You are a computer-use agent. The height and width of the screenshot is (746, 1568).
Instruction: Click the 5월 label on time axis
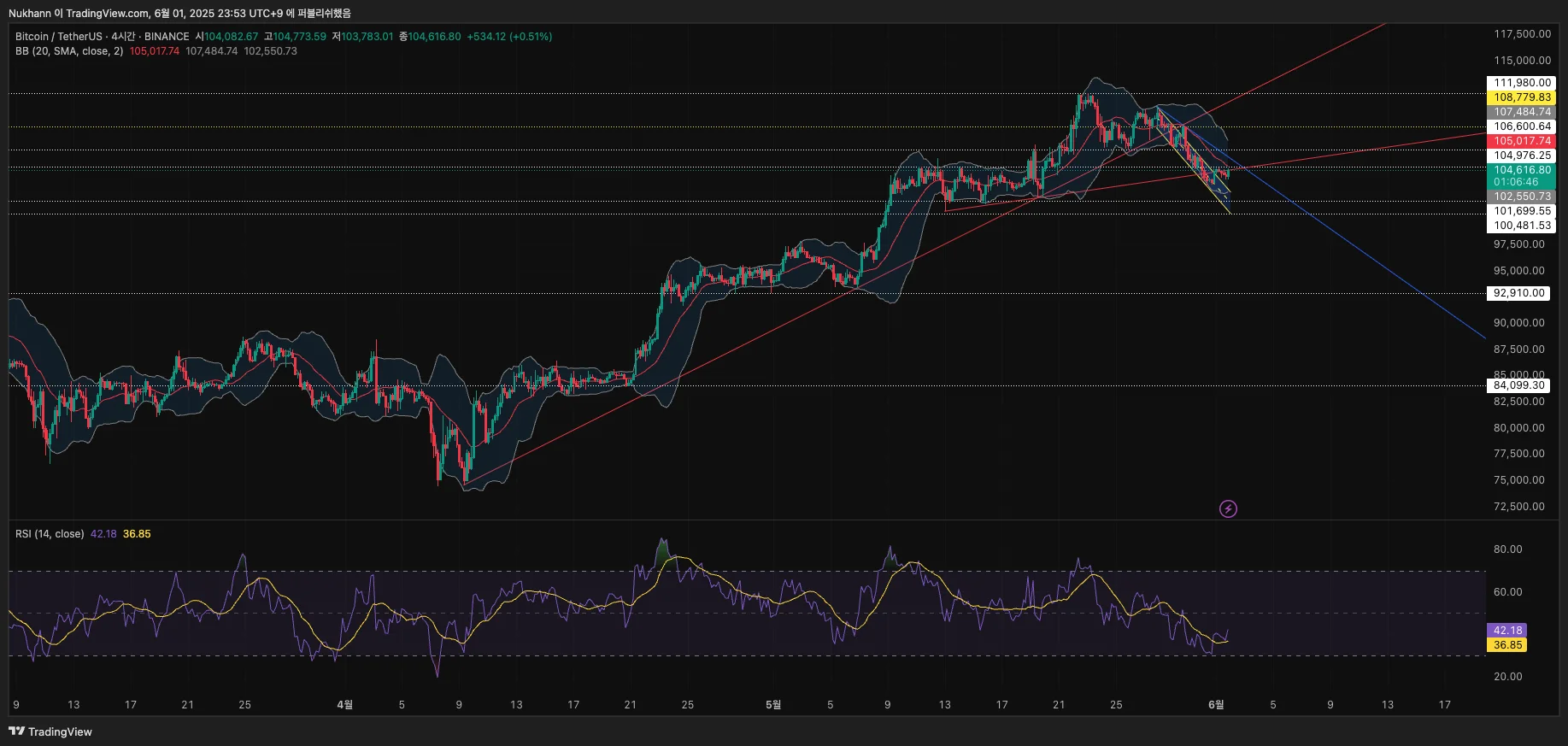click(x=772, y=705)
